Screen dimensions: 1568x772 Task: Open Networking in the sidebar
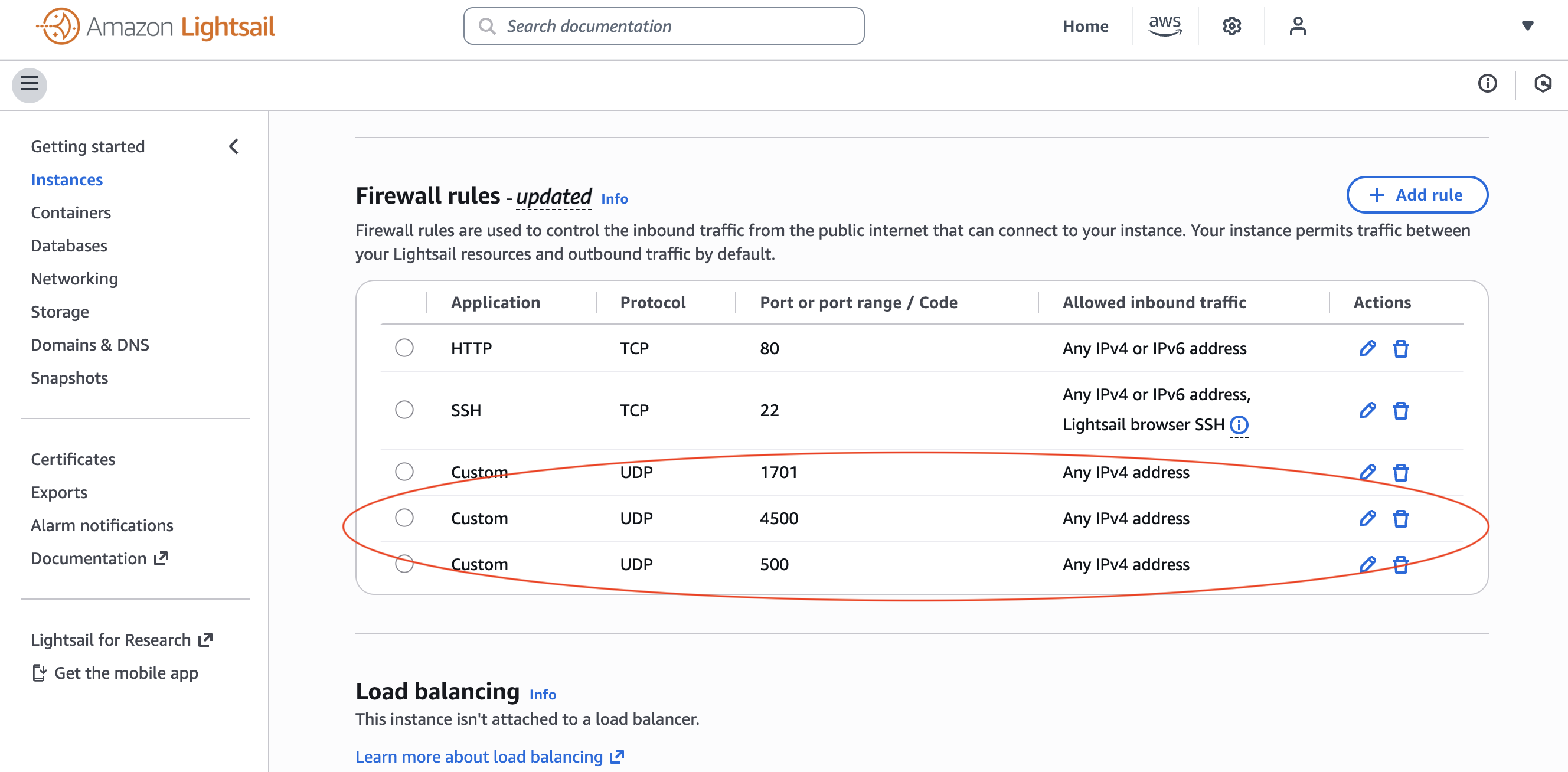(x=74, y=279)
